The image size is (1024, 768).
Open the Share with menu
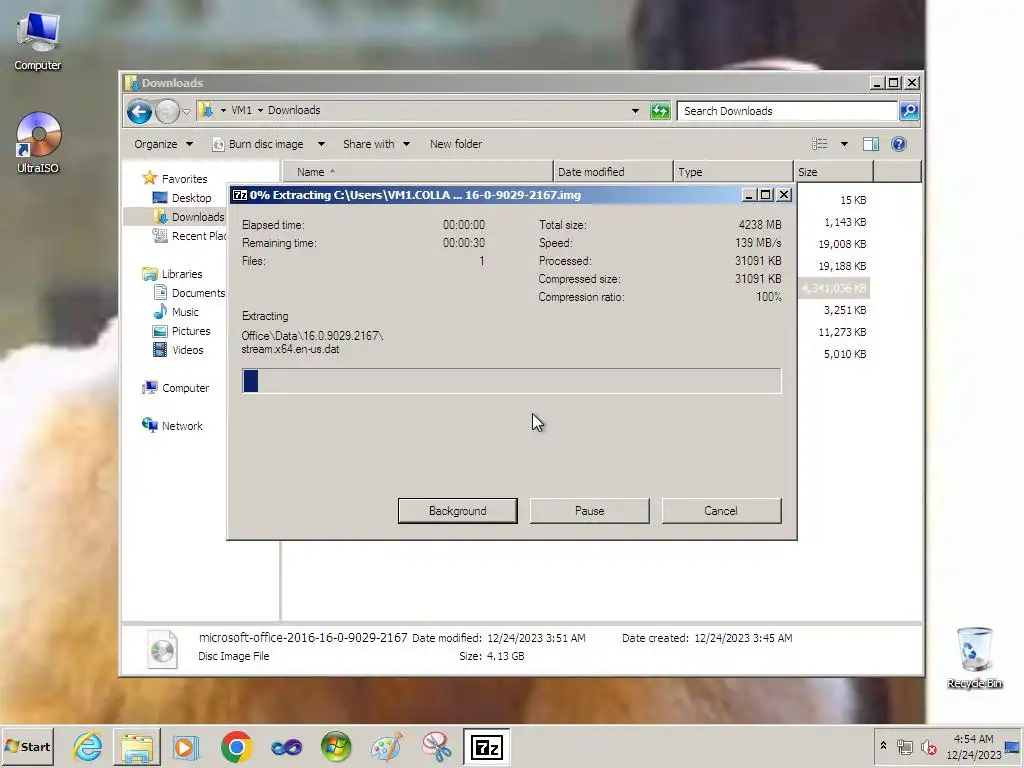[376, 144]
